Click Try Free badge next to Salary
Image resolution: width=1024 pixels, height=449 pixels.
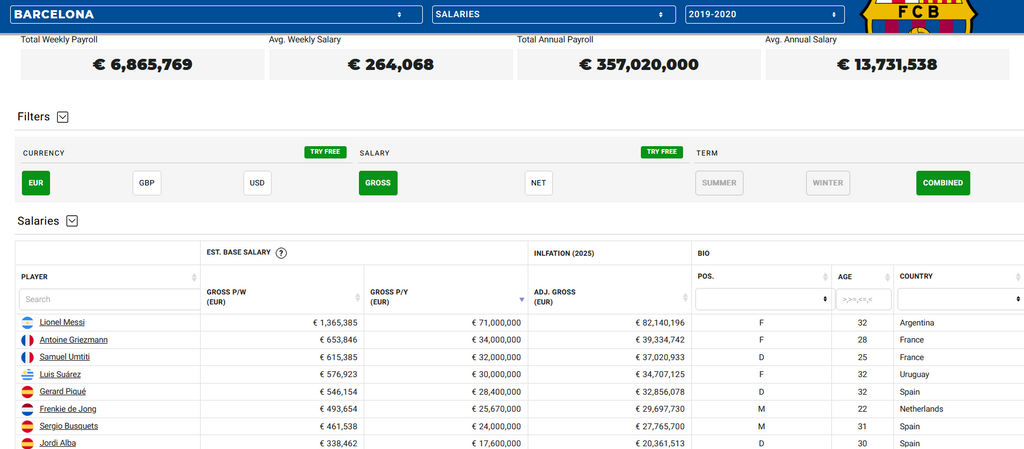(x=662, y=152)
